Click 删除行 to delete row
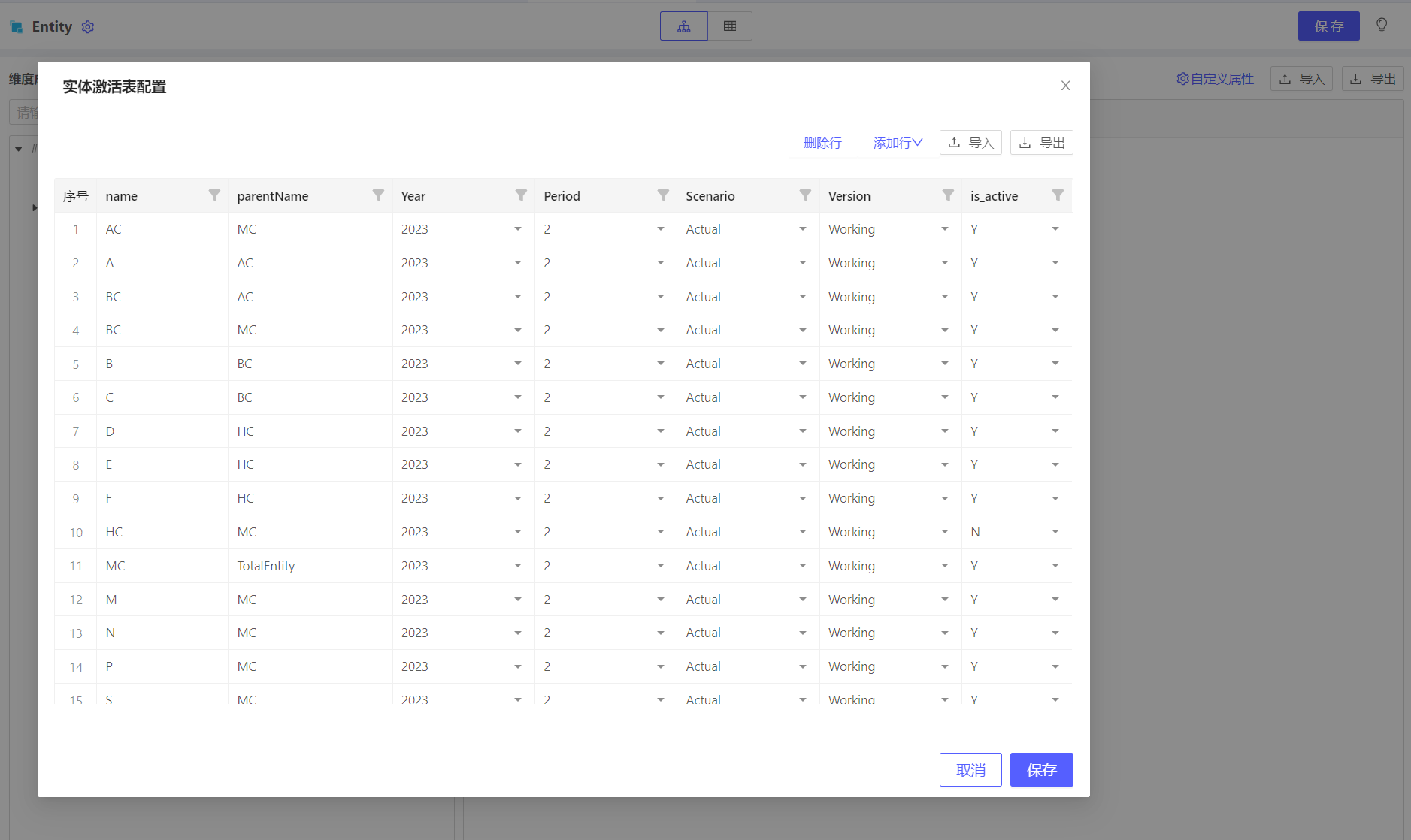1411x840 pixels. (822, 143)
